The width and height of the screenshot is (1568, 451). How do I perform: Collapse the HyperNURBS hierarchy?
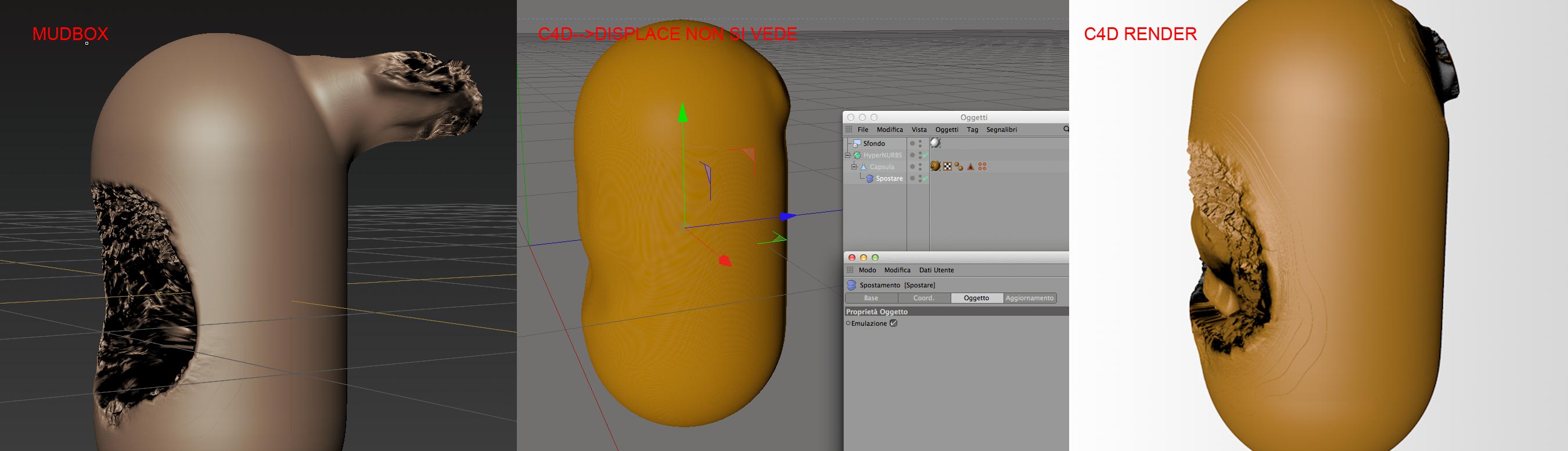848,155
